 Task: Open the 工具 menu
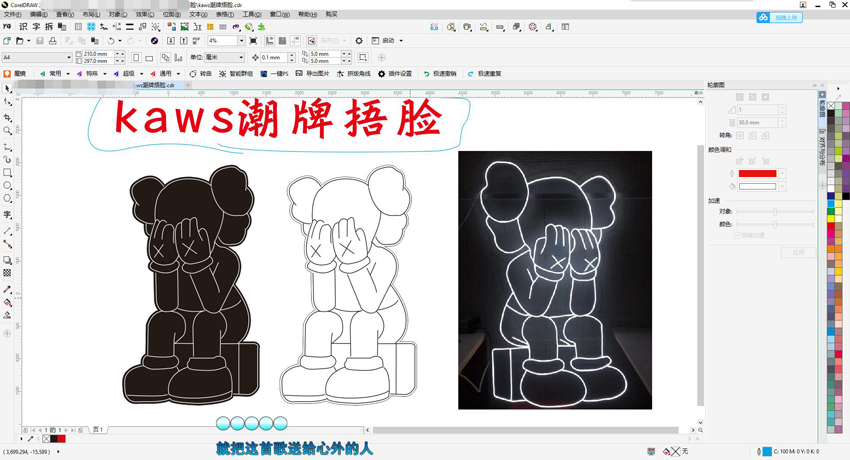pos(252,15)
